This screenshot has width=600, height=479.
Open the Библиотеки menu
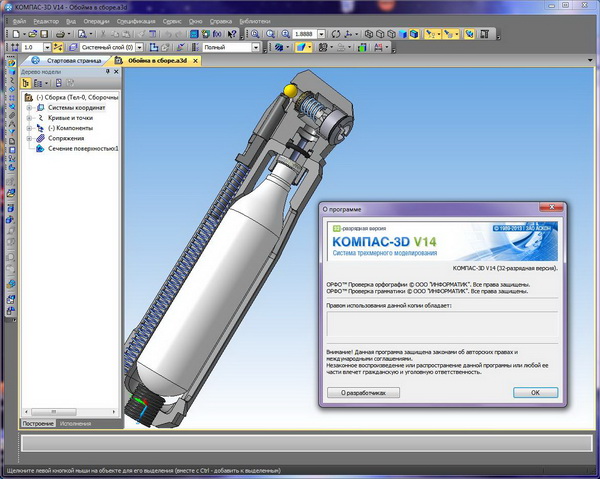(254, 20)
